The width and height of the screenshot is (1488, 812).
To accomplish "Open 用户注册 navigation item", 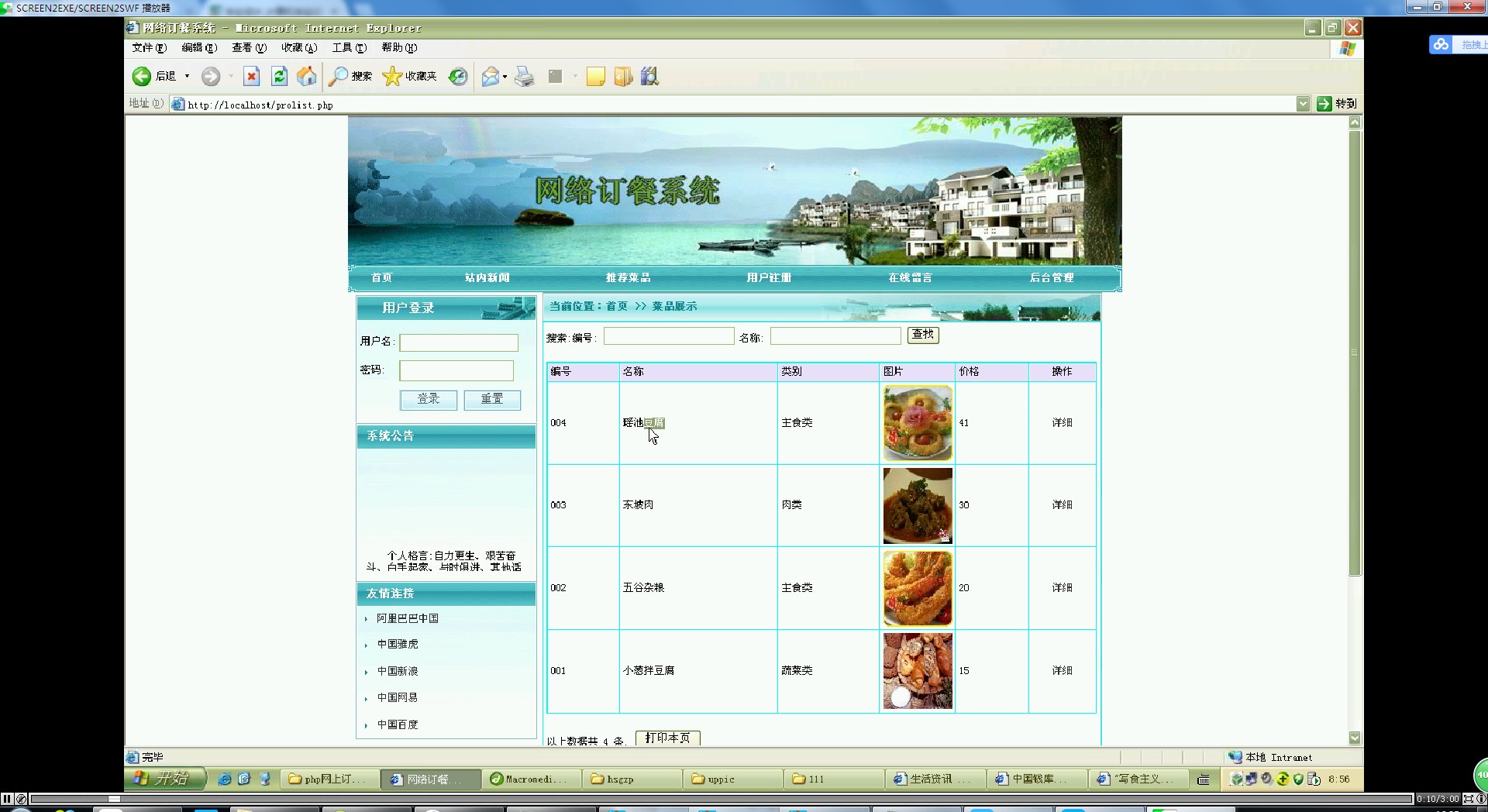I will [x=769, y=277].
